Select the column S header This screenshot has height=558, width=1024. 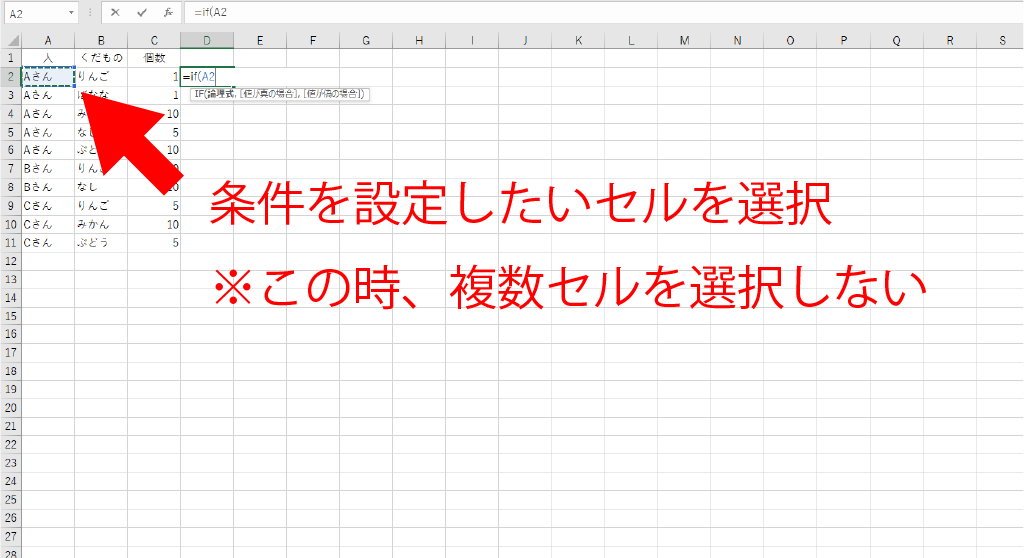point(1002,40)
